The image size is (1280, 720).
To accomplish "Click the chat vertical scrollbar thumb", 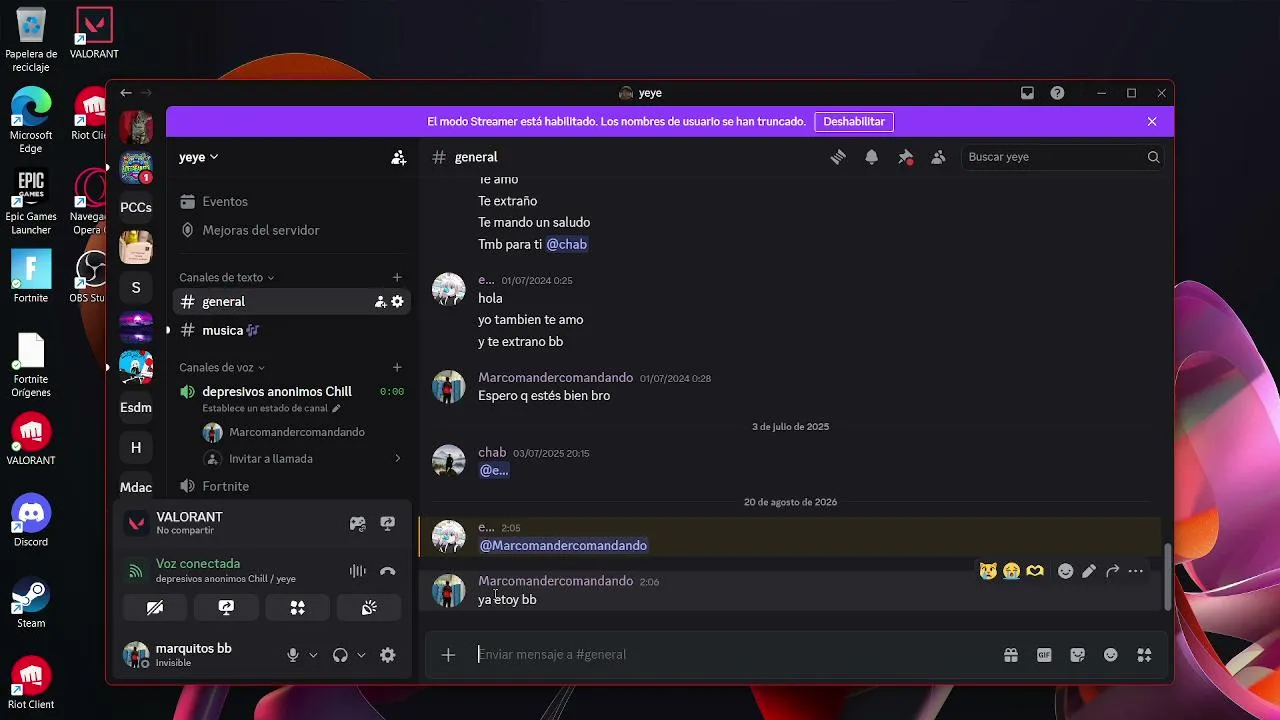I will [1166, 575].
